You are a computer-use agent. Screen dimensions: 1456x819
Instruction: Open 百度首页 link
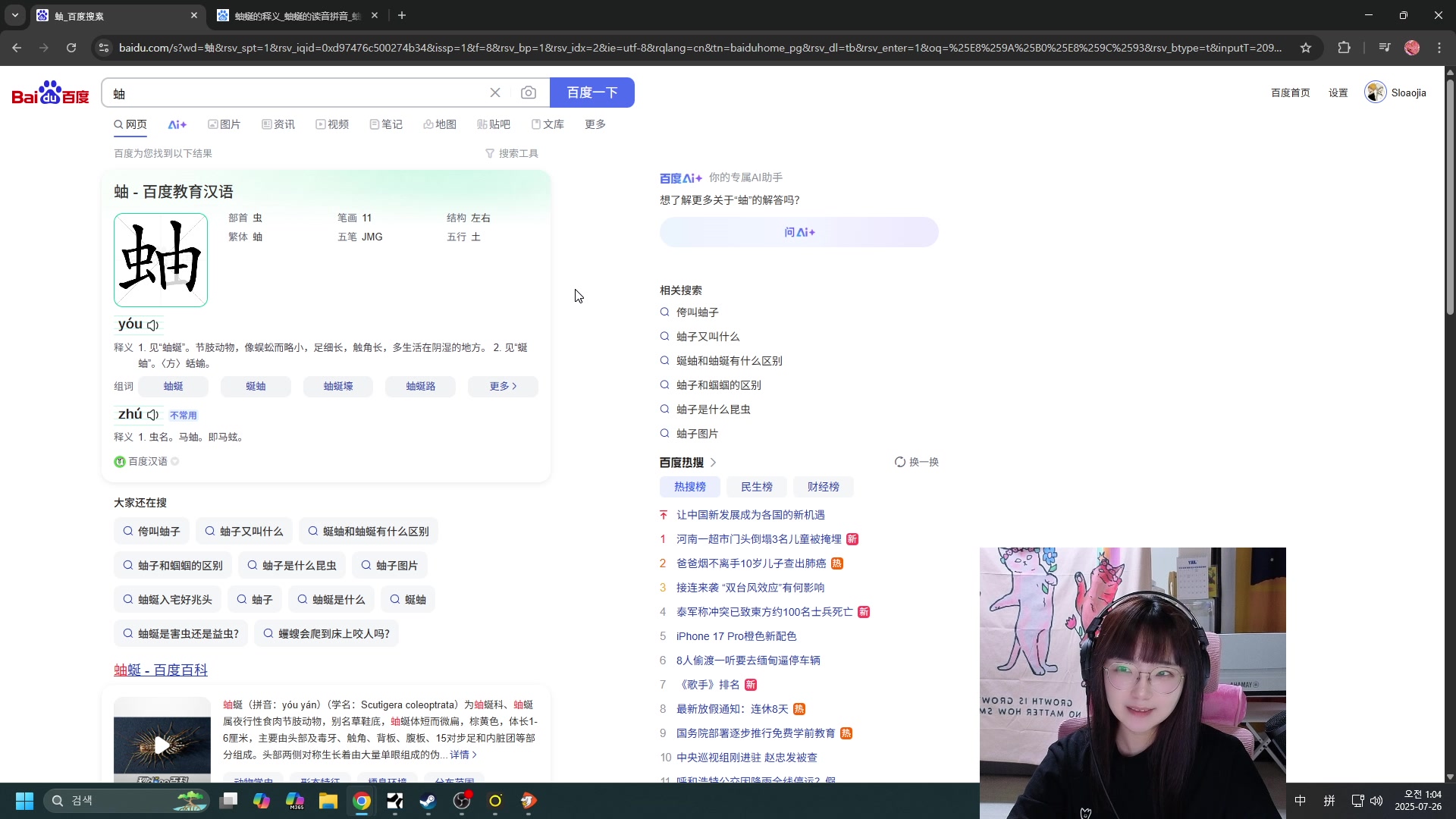tap(1291, 93)
